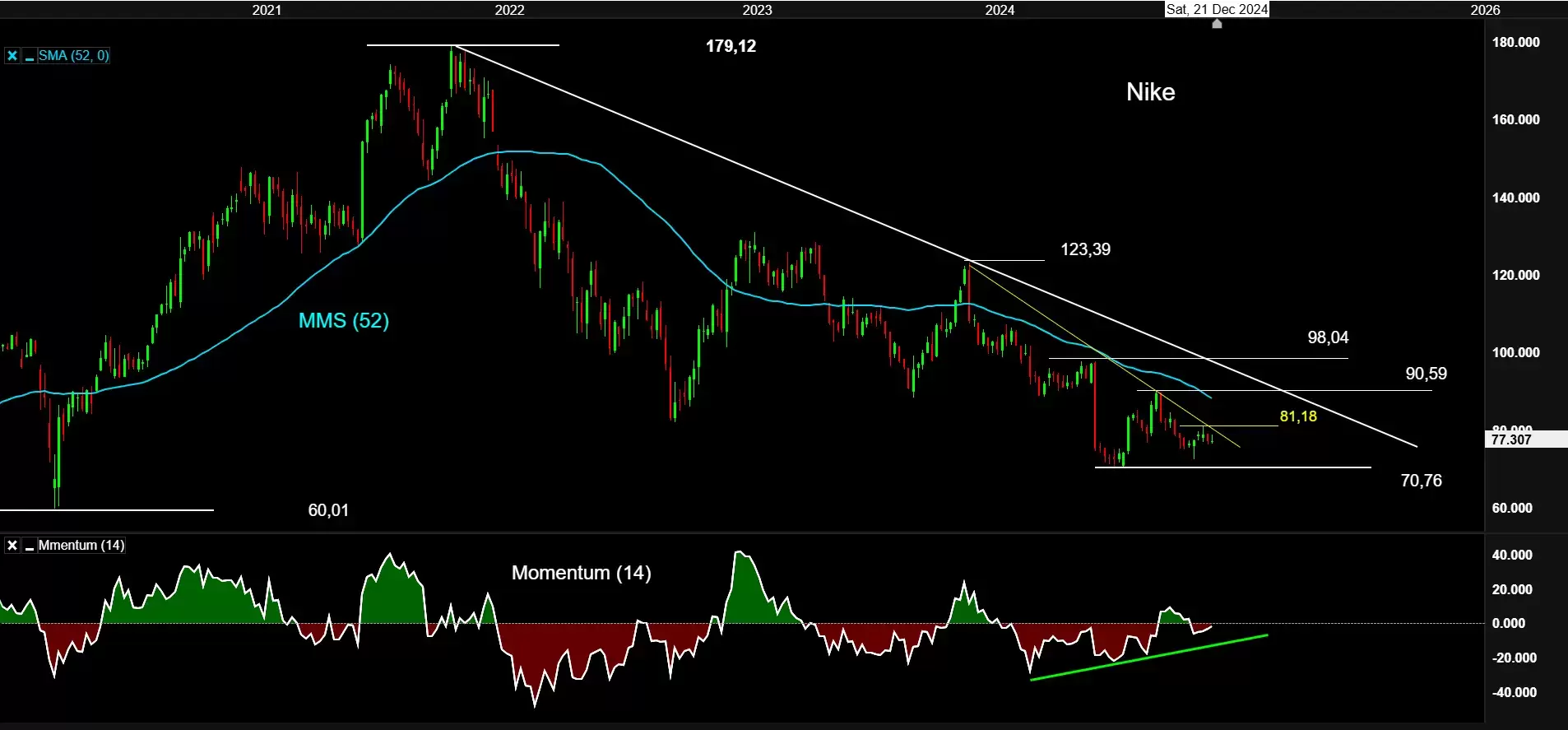Viewport: 1568px width, 730px height.
Task: Click the Sat, 21 Dec 2024 date label
Action: [1217, 9]
